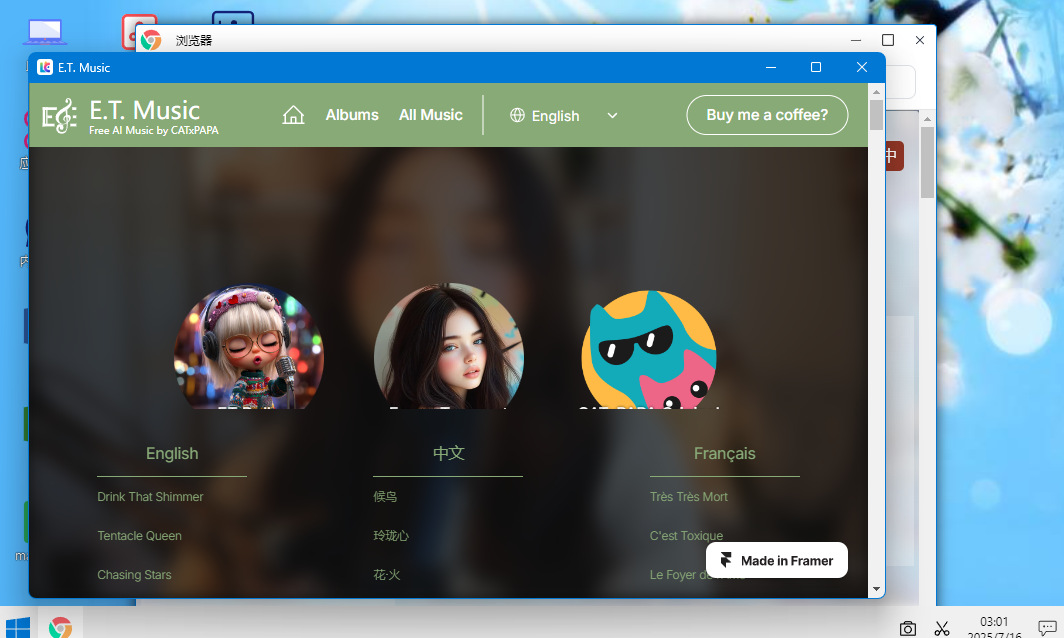Click the browser window scrollbar up arrow
The image size is (1064, 638).
[927, 119]
